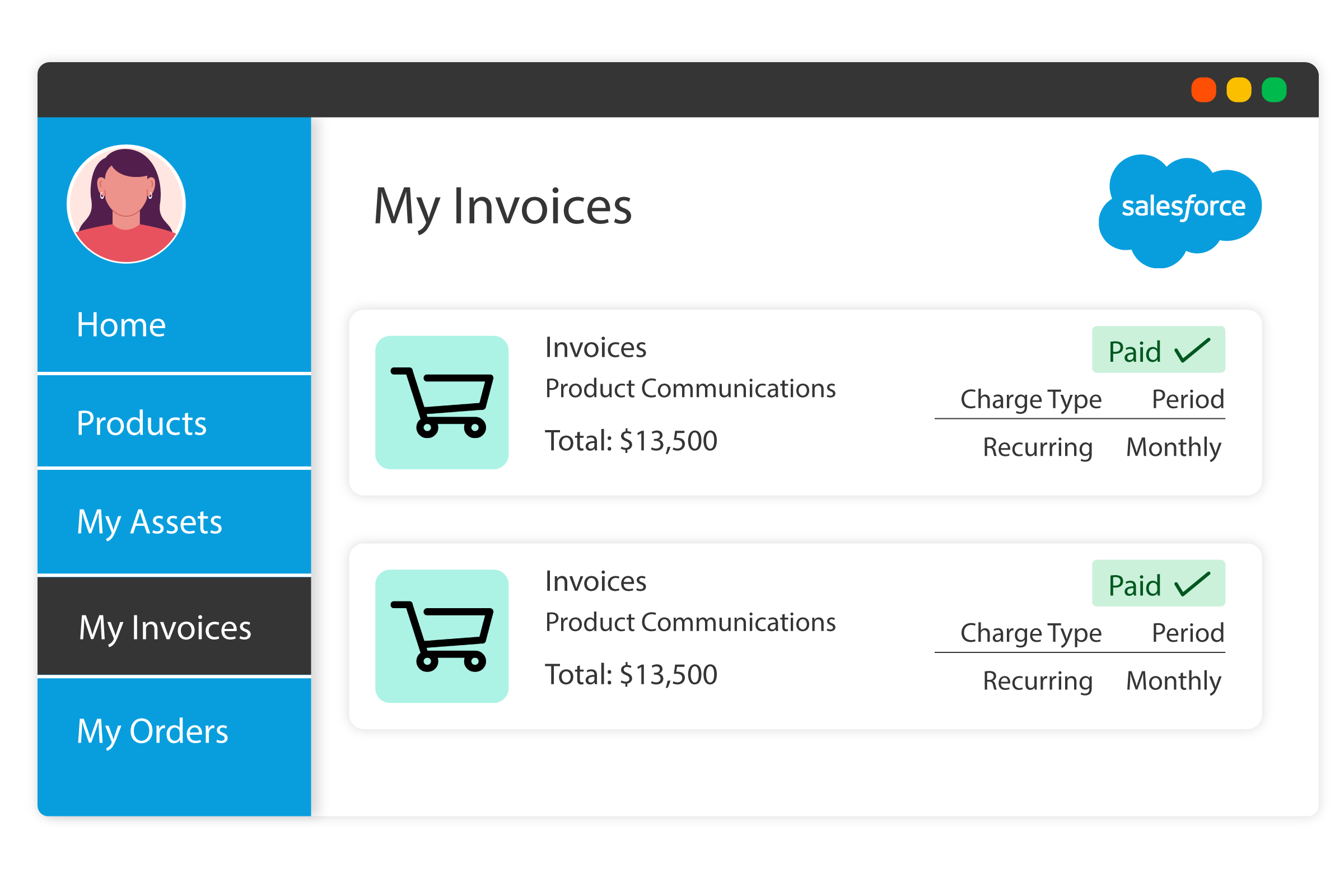Select the user profile avatar
The image size is (1344, 896).
(x=125, y=203)
